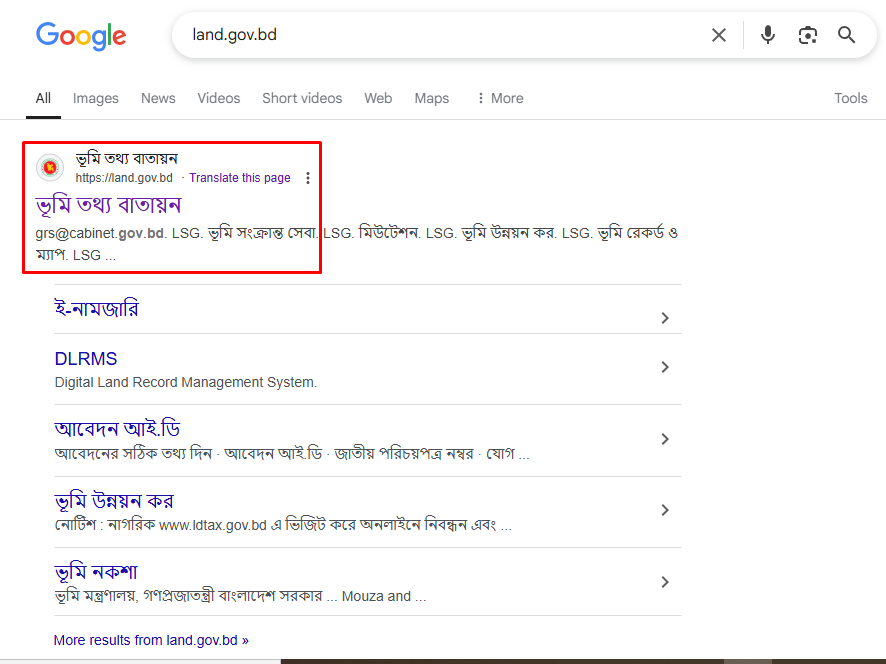886x664 pixels.
Task: Clear the search box with the X icon
Action: [x=719, y=35]
